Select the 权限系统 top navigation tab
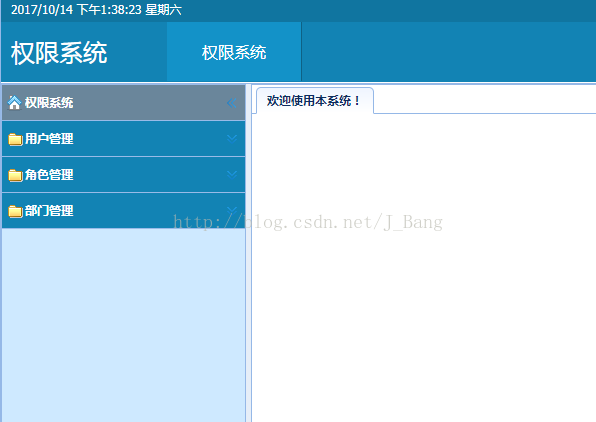This screenshot has width=596, height=422. 234,52
